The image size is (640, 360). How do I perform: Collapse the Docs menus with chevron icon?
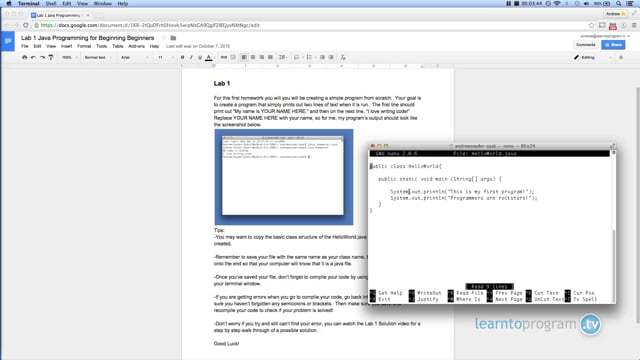621,58
